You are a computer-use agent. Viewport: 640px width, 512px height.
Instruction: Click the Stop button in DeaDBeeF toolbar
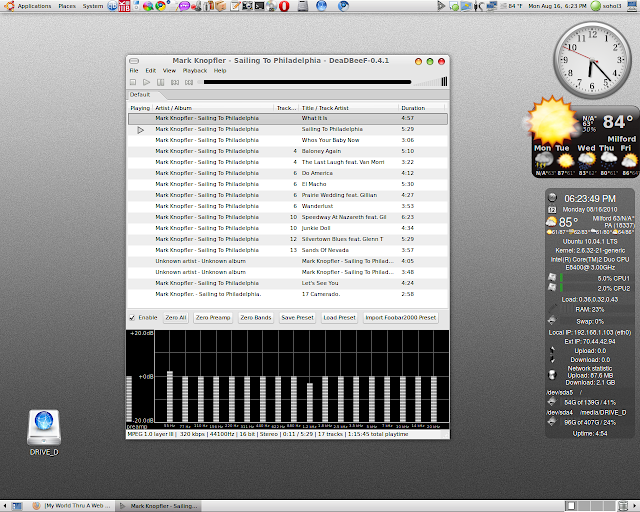[x=133, y=82]
